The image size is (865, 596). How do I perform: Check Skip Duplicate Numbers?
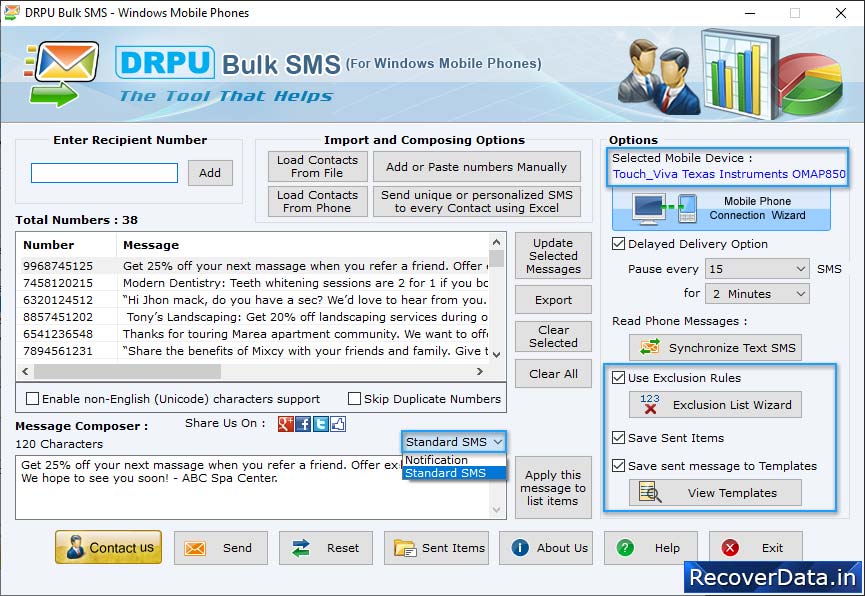pos(355,398)
